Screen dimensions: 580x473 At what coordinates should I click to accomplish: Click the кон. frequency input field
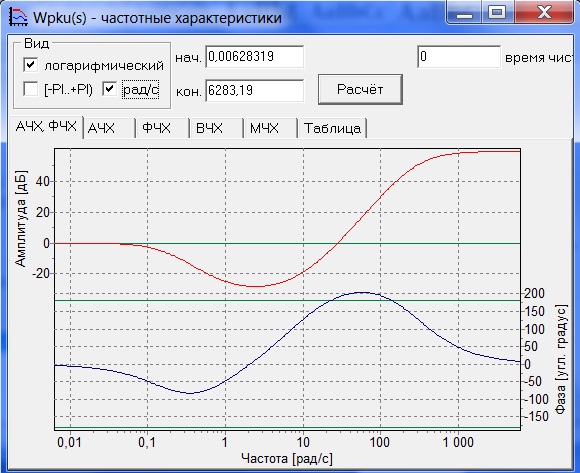point(254,90)
